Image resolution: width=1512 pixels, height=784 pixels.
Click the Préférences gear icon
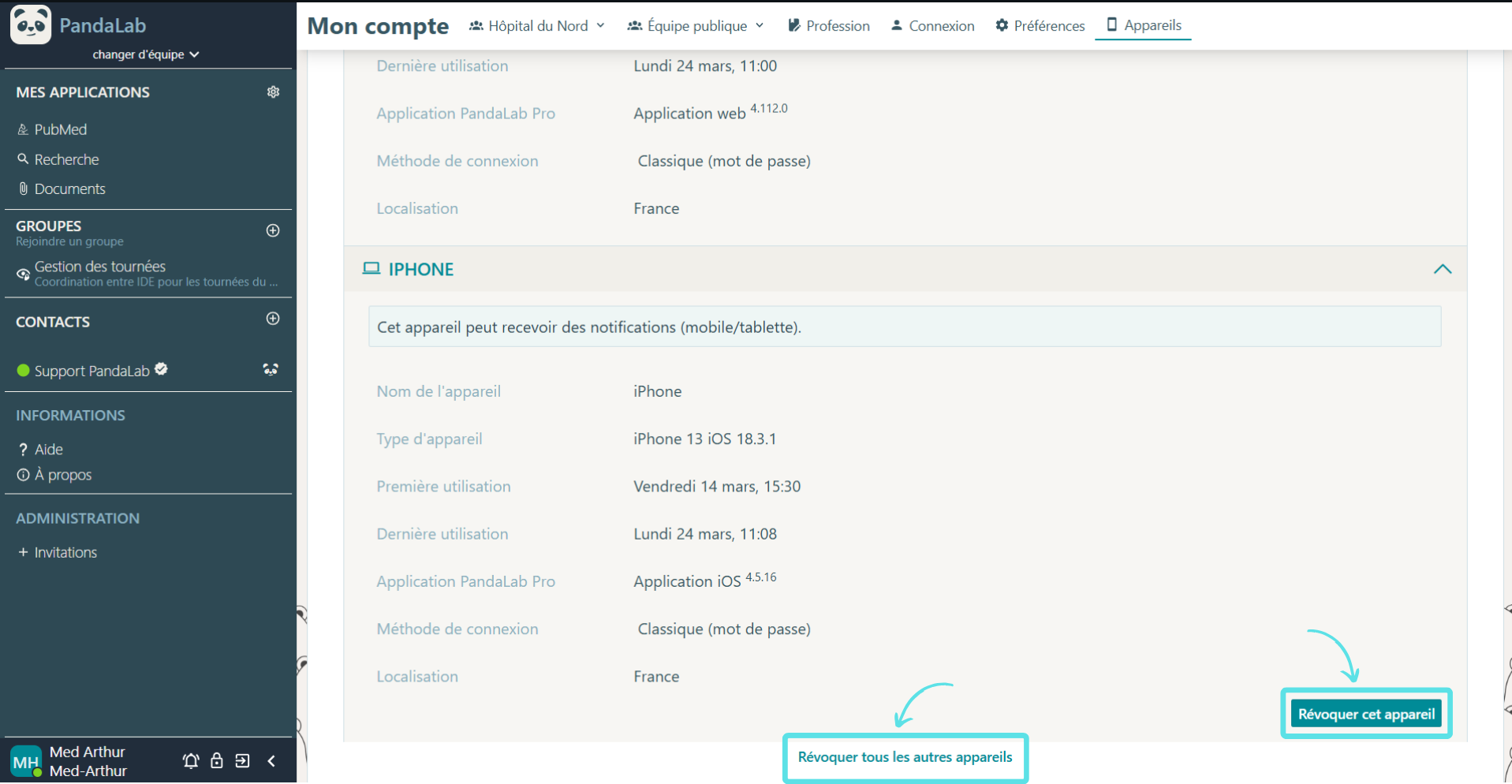click(x=1002, y=25)
